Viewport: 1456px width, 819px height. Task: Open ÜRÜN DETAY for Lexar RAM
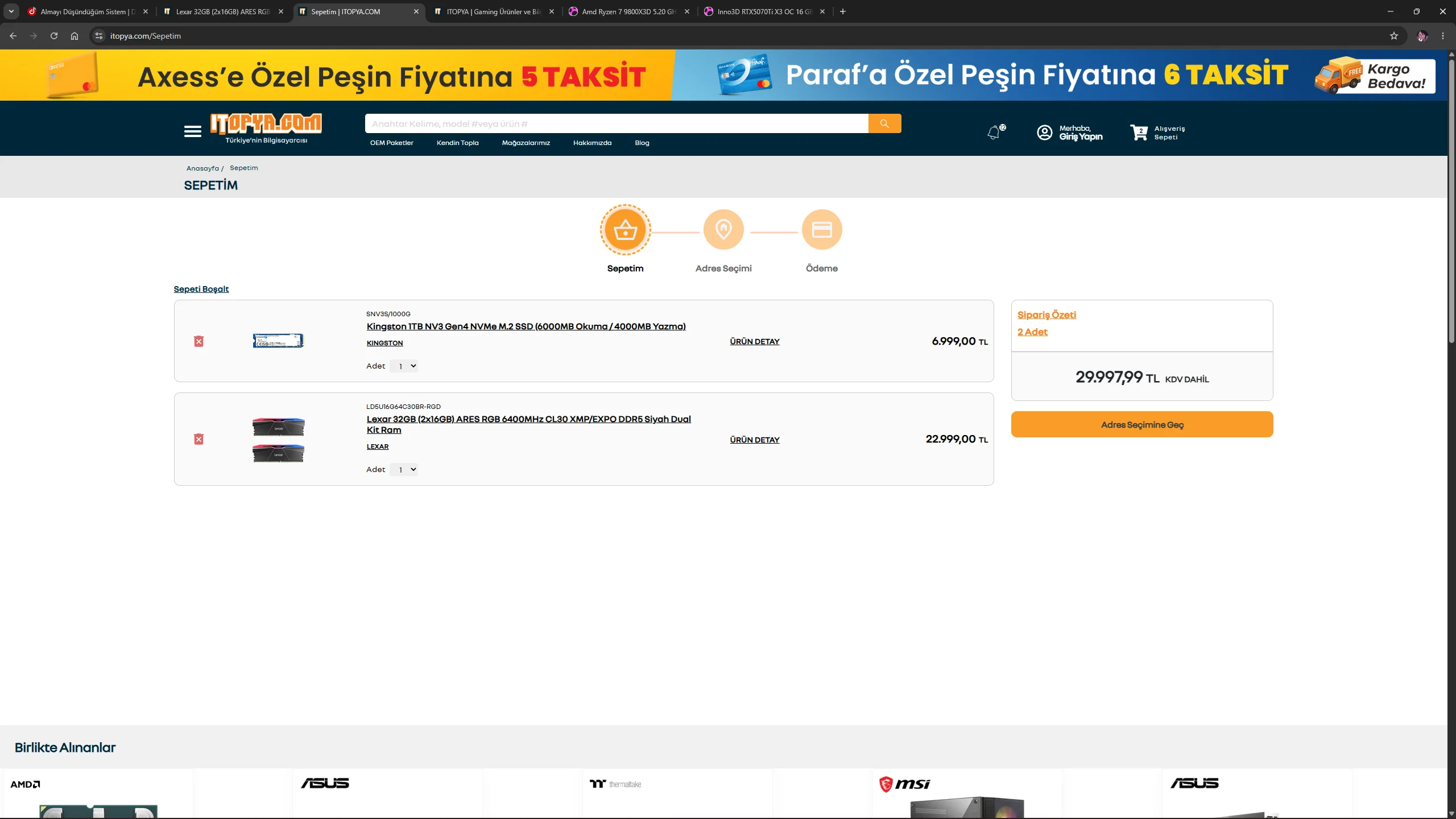click(755, 440)
